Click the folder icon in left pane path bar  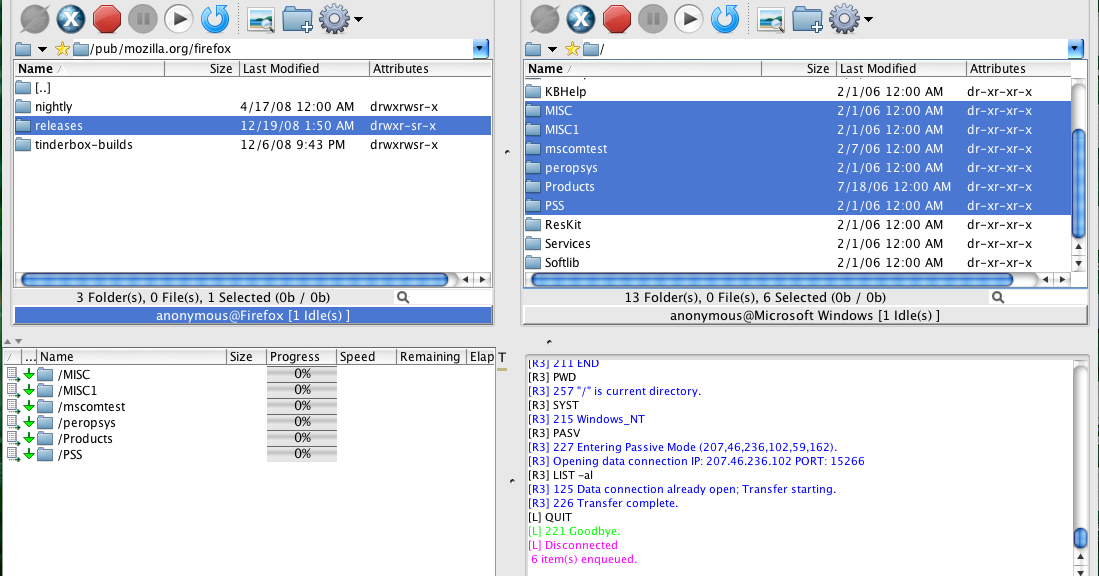(x=23, y=49)
